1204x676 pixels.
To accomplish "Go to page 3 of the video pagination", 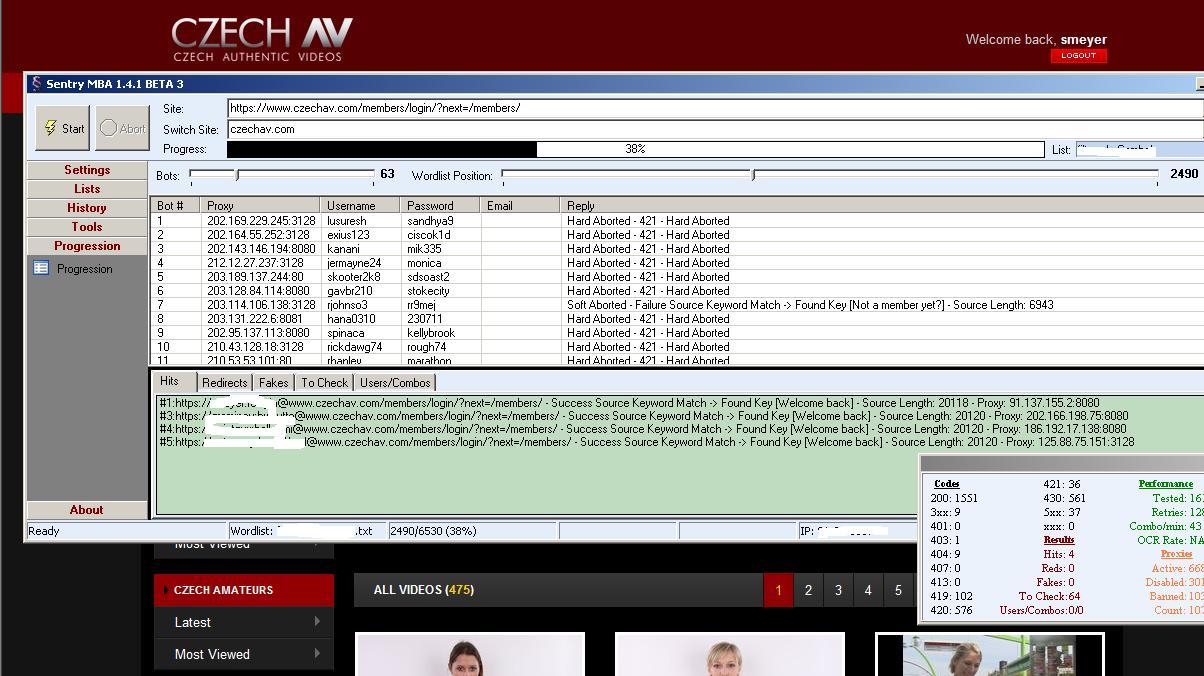I will coord(838,590).
